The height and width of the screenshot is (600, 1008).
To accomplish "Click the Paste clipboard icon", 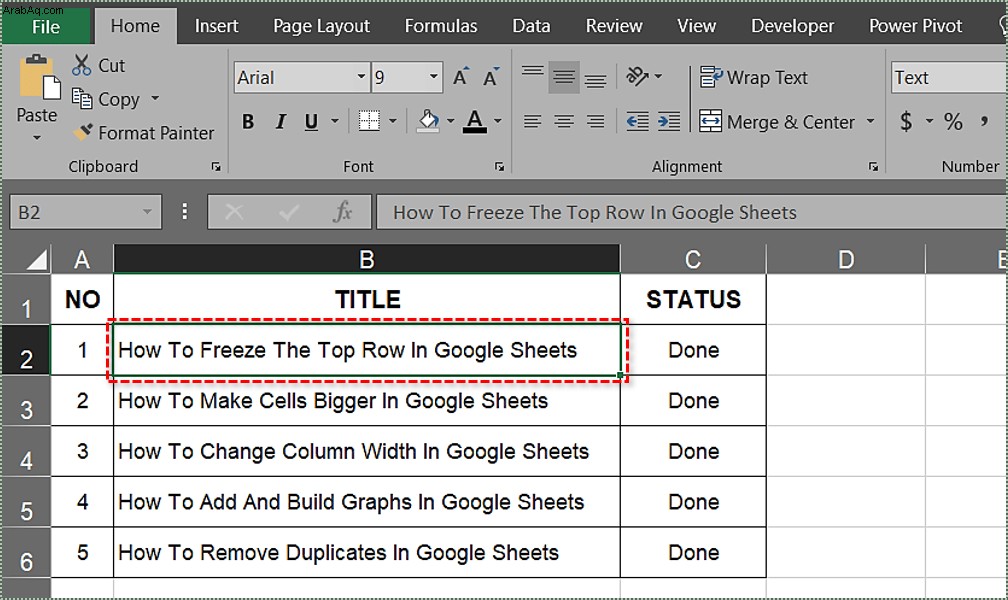I will point(38,78).
